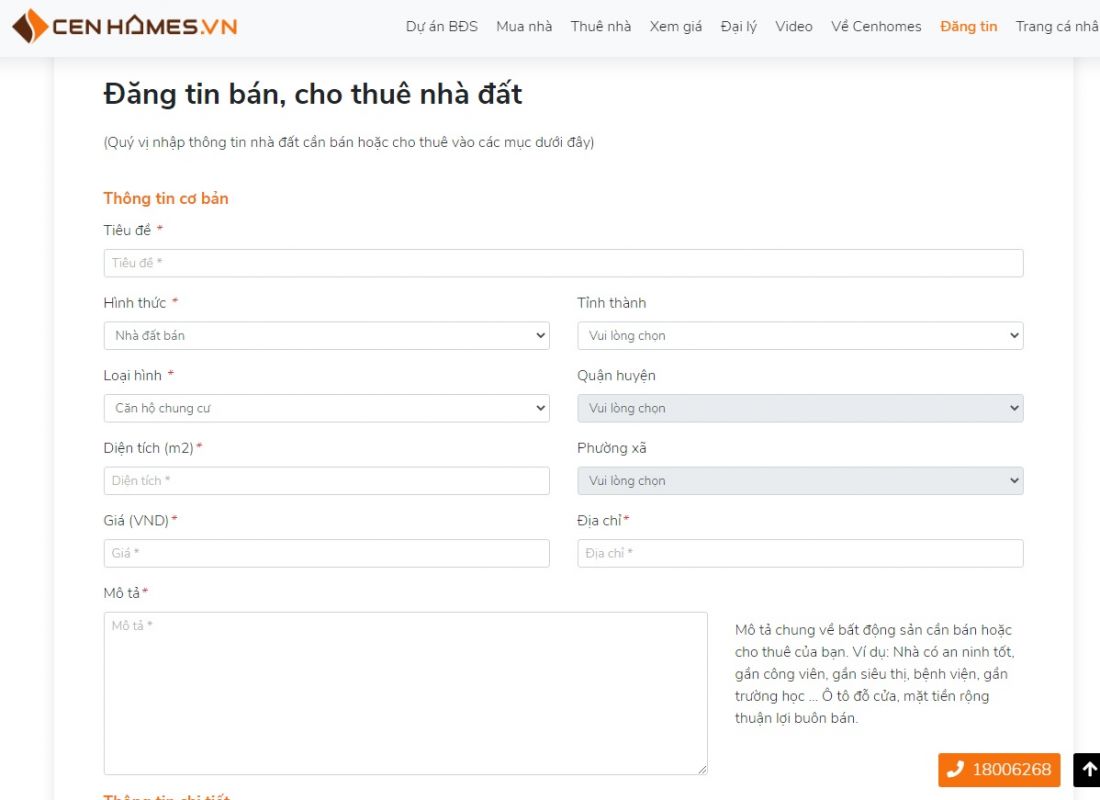Open the Dự án BĐS menu
This screenshot has height=800, width=1100.
(x=441, y=27)
